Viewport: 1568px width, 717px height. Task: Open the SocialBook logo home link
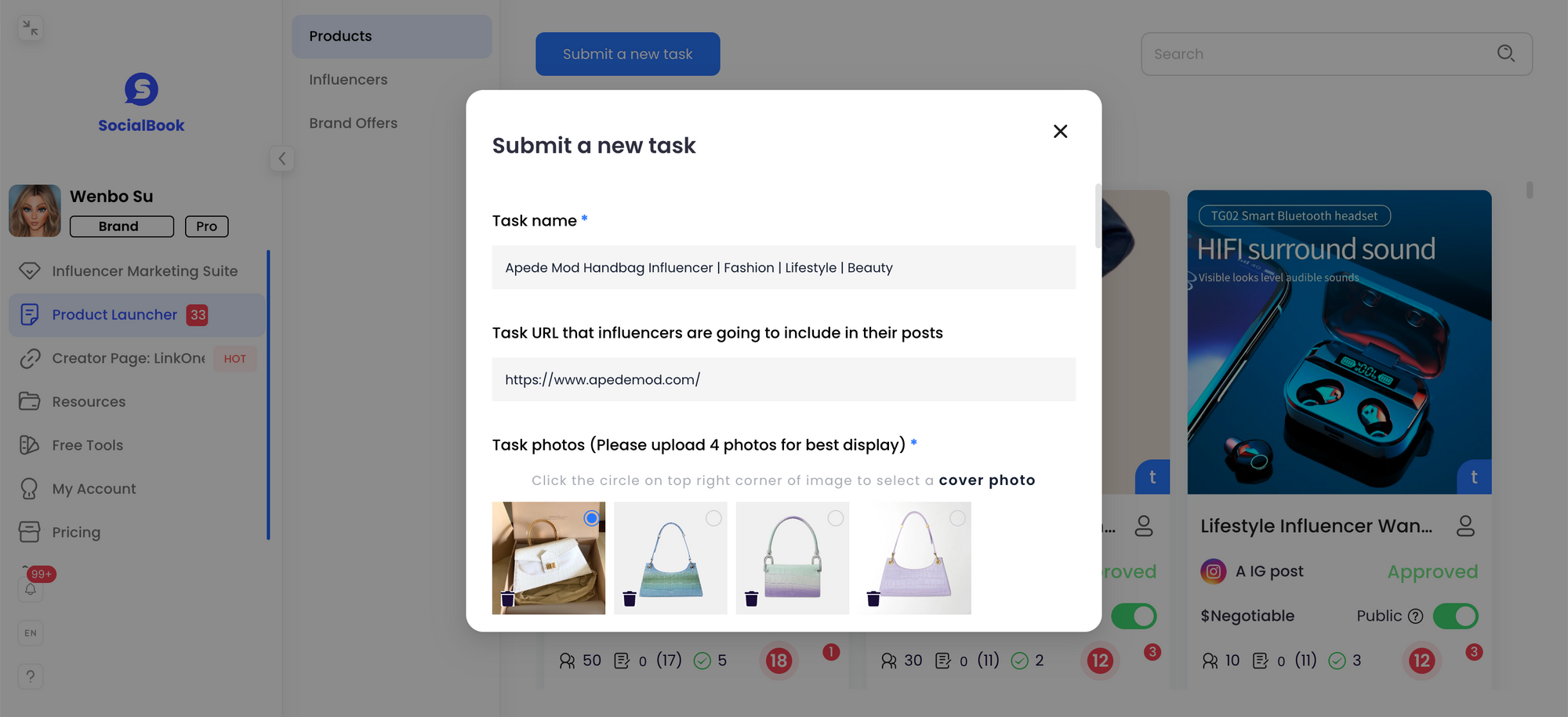[141, 103]
